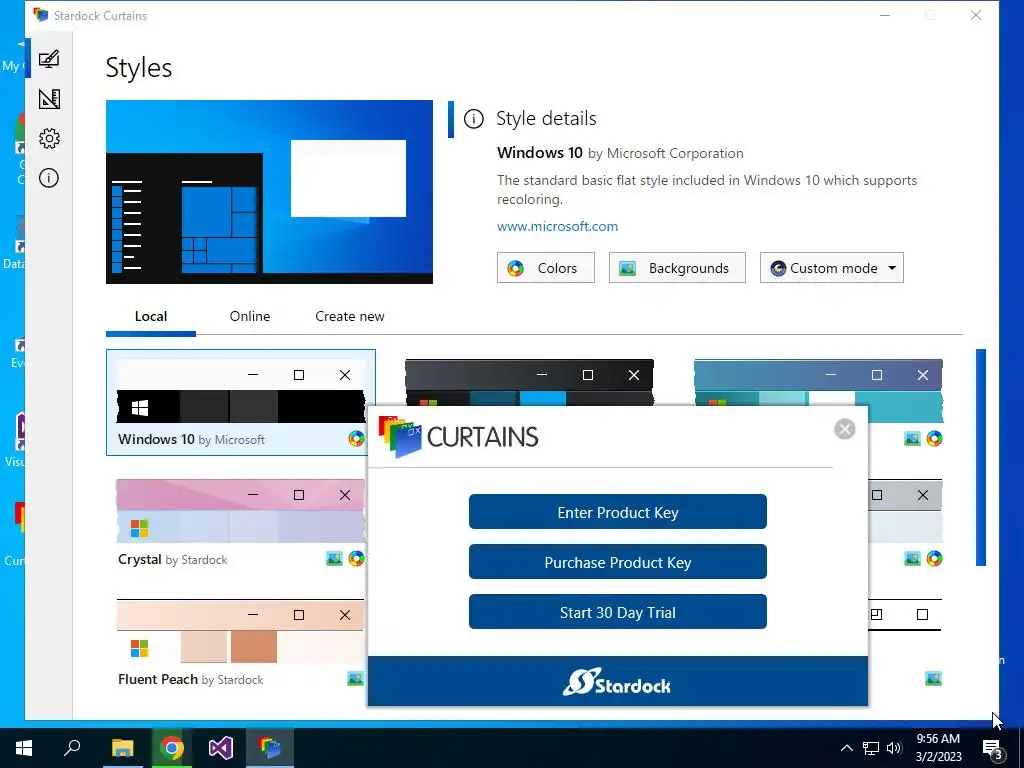Click the color wheel icon on the teal style
The height and width of the screenshot is (768, 1024).
pos(935,439)
